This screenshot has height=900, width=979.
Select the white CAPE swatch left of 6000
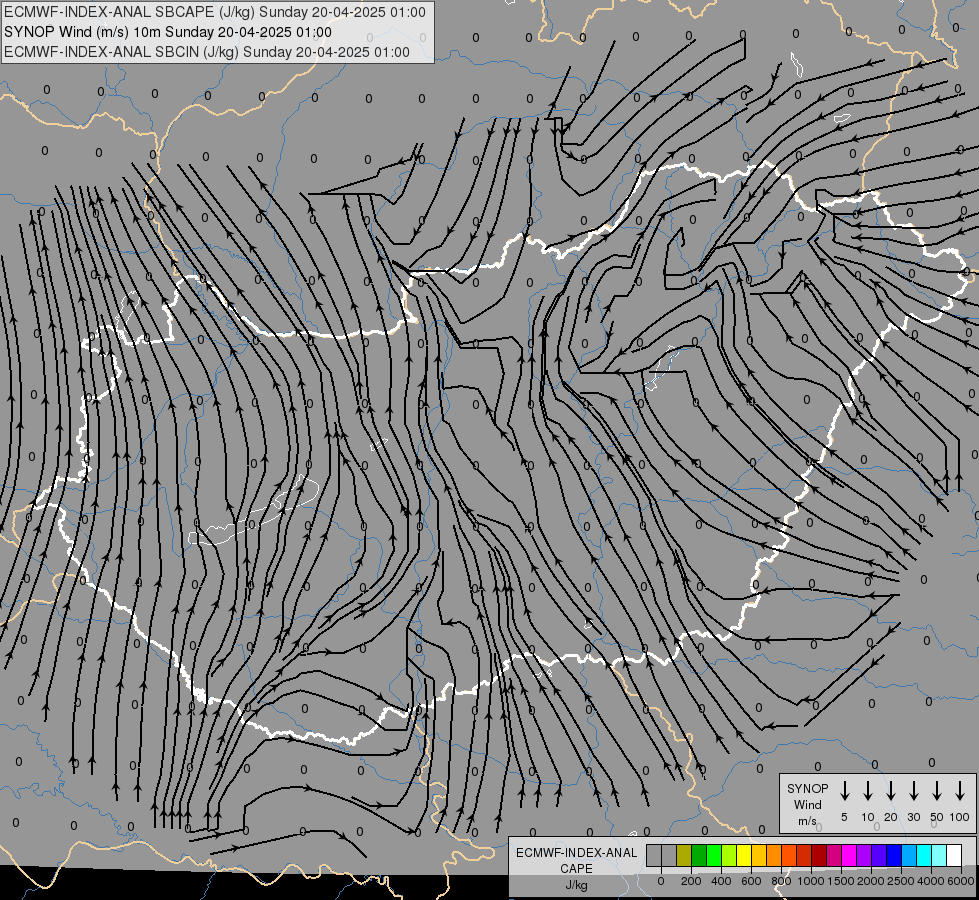click(954, 855)
